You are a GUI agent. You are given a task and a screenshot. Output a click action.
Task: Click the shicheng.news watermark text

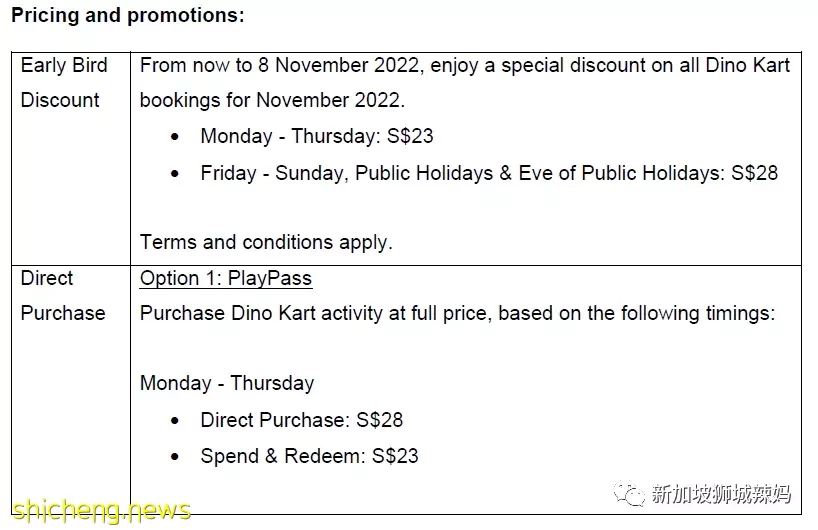[102, 510]
